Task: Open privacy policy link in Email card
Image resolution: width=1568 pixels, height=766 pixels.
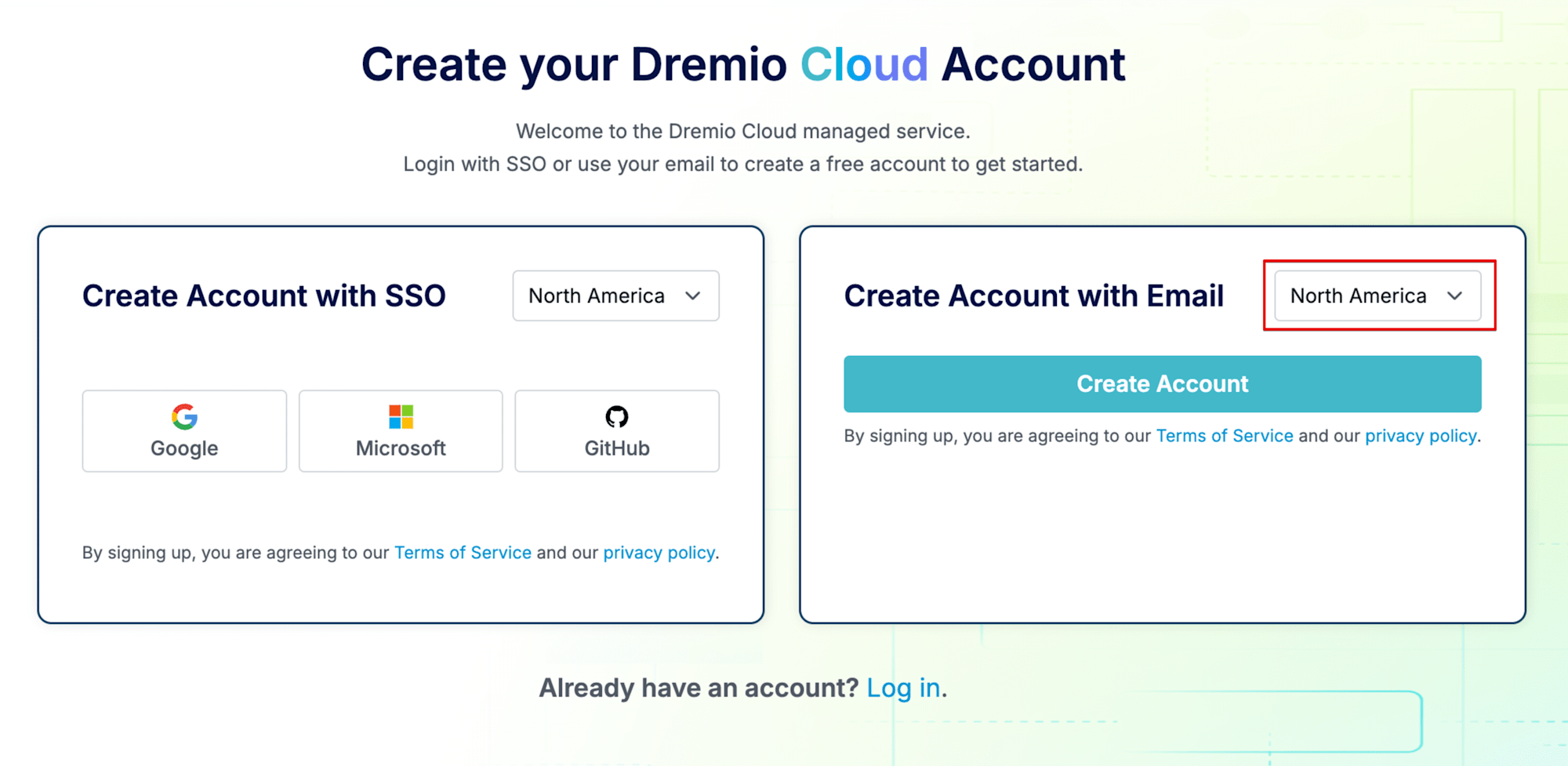Action: click(x=1421, y=436)
